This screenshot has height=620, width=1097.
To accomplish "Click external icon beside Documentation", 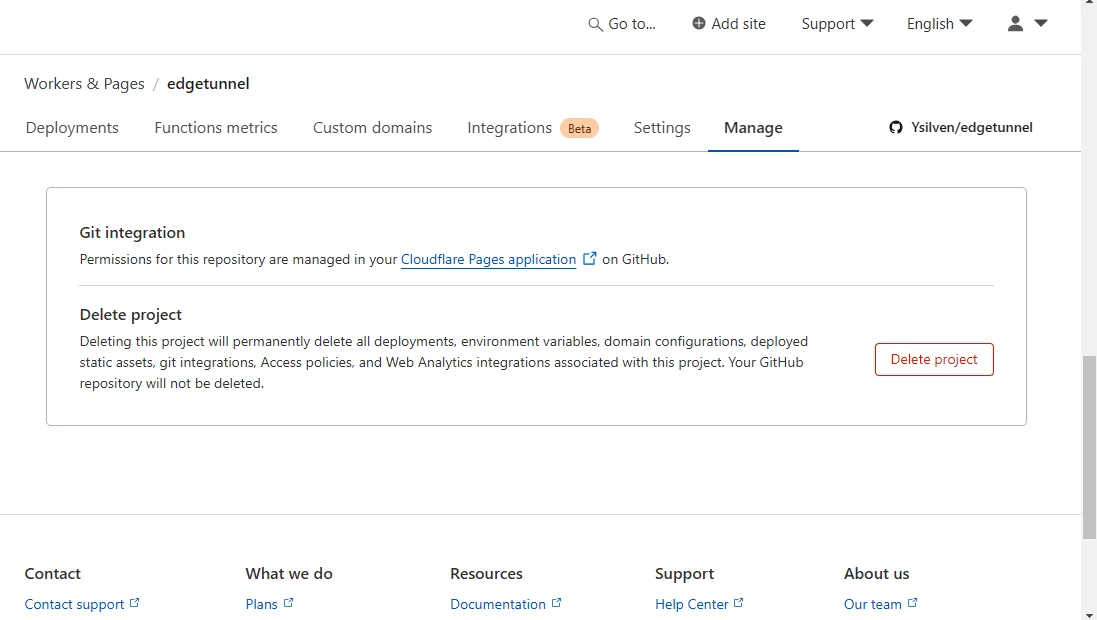I will pyautogui.click(x=556, y=603).
